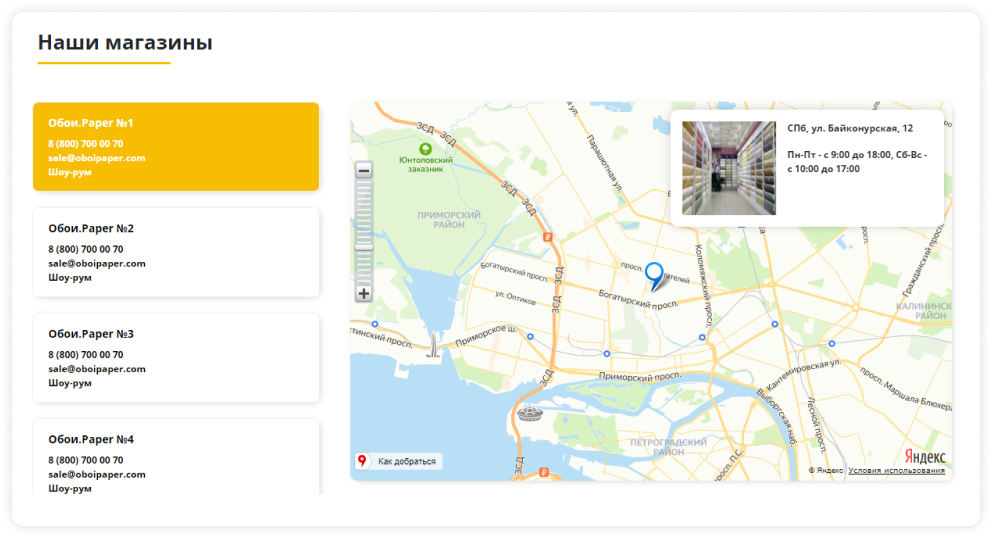Click the zoom out minus button on map

point(364,171)
